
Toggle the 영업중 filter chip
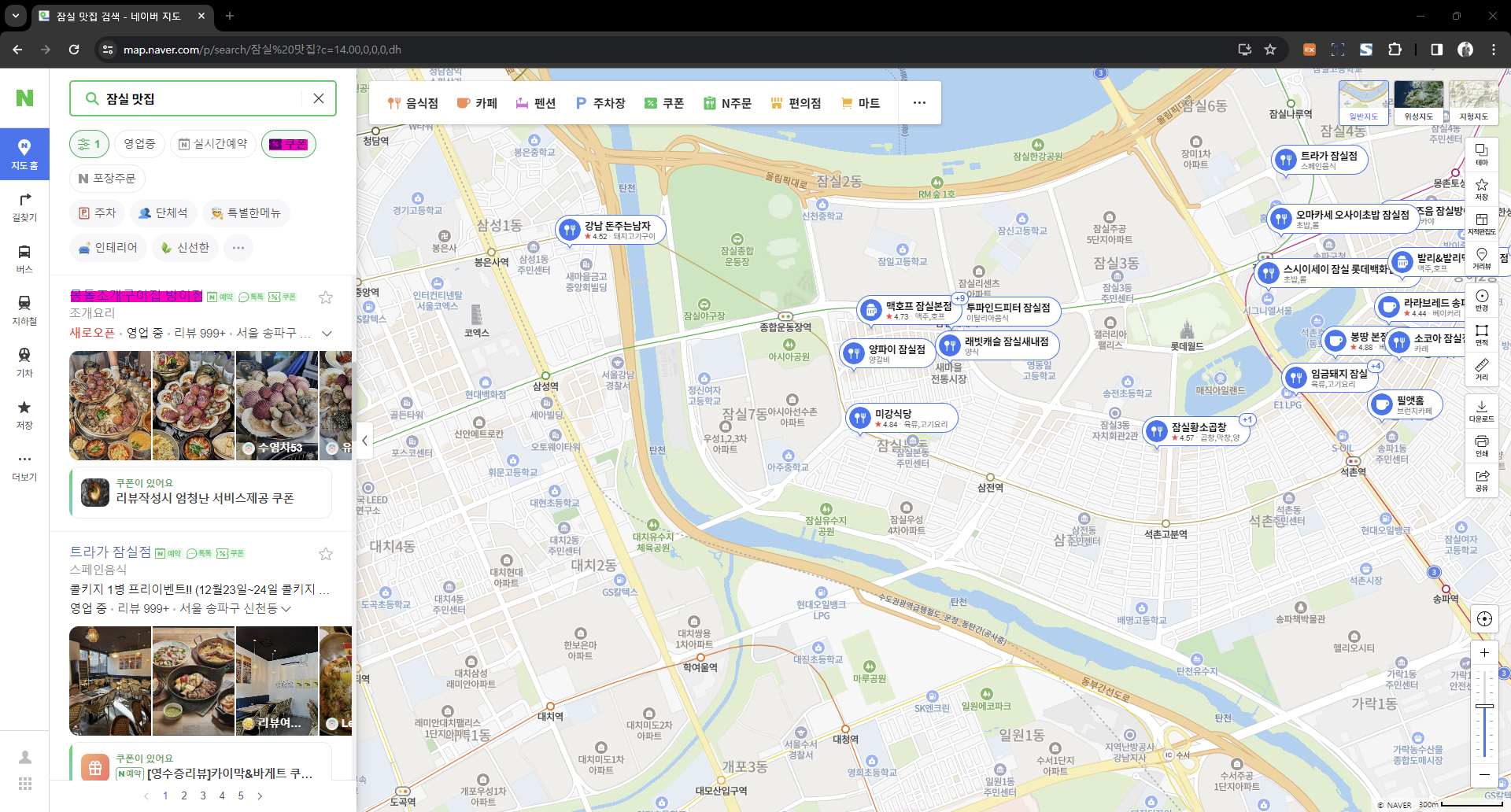point(139,144)
